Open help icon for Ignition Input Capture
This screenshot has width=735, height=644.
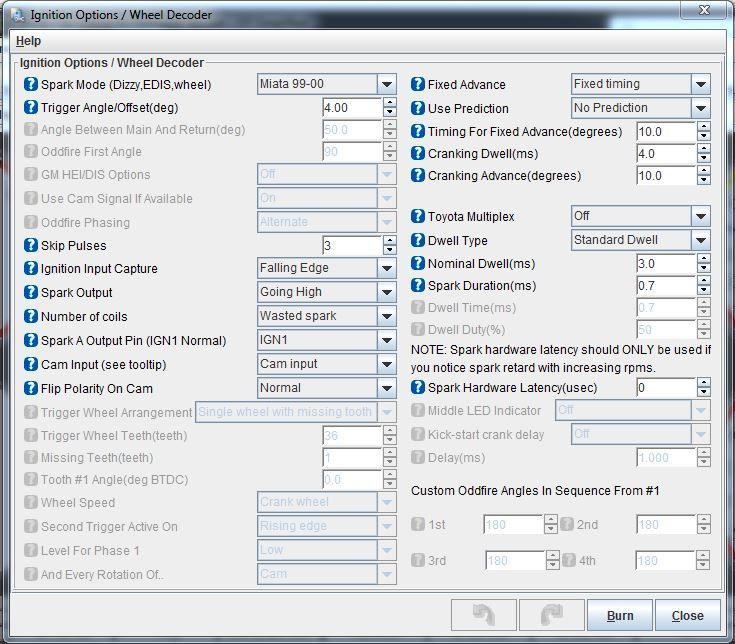[x=31, y=269]
